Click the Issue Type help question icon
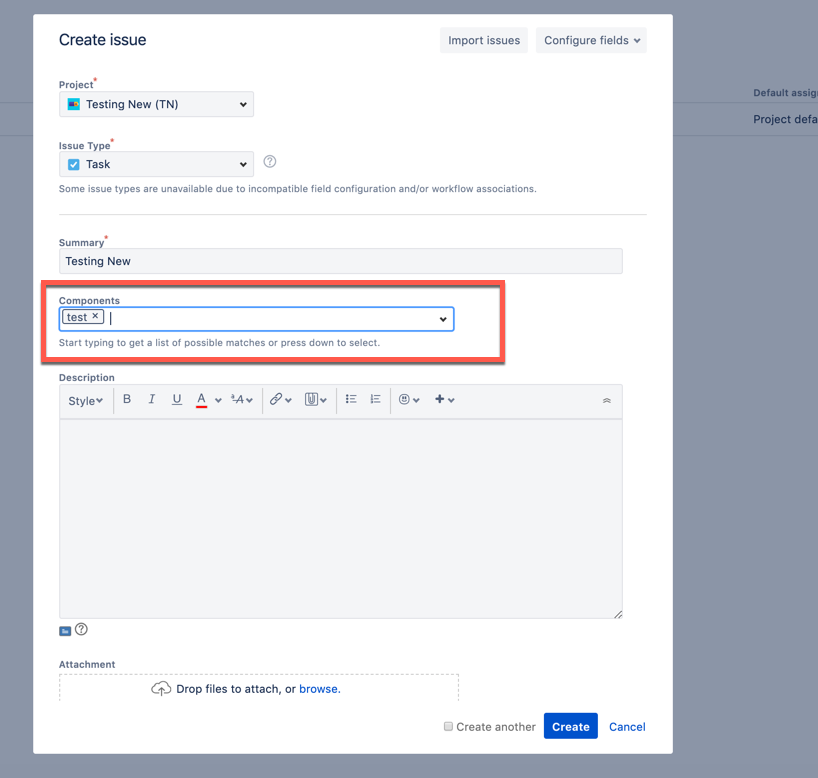818x778 pixels. (270, 162)
